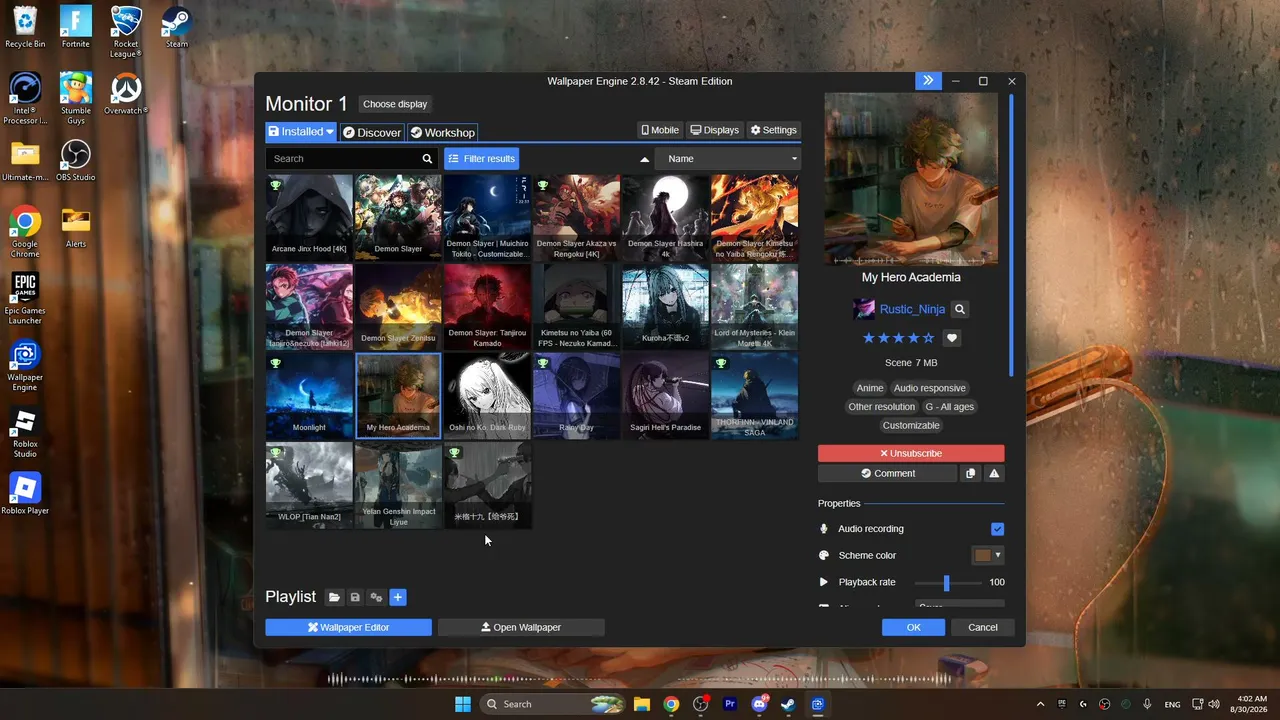
Task: Open Discord from the taskbar
Action: (x=759, y=704)
